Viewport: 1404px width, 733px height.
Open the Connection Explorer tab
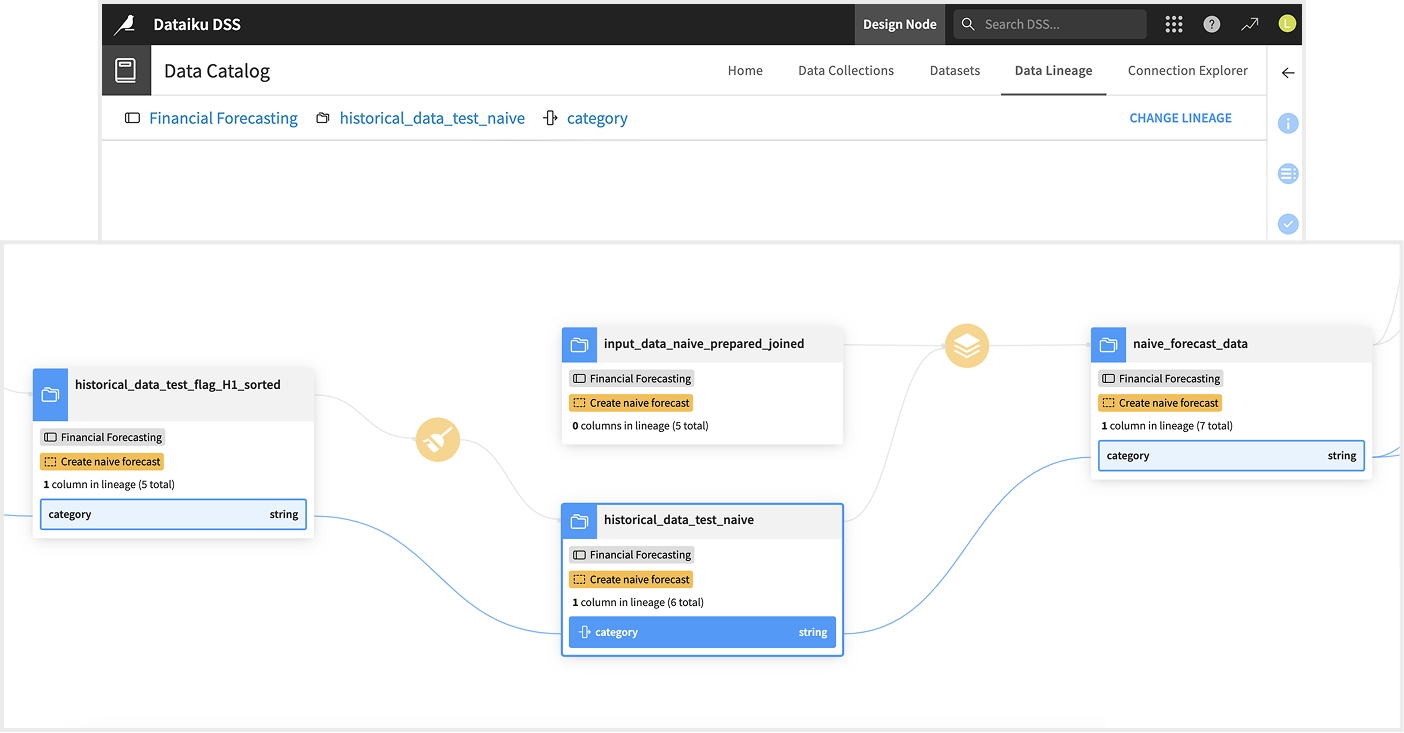point(1188,70)
